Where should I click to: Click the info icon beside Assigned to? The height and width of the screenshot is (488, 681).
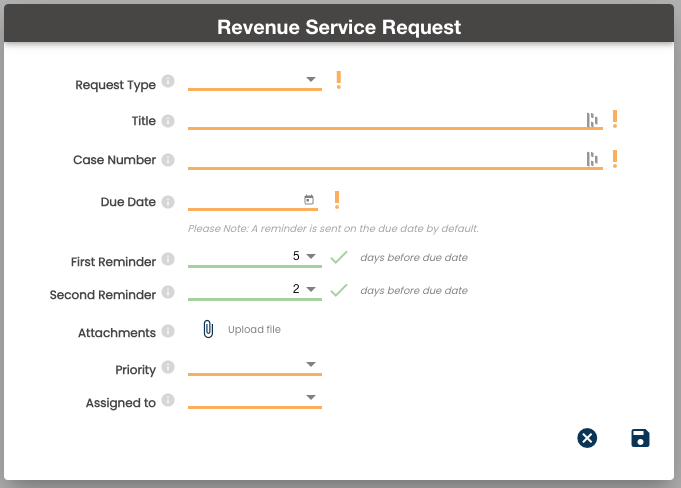click(x=168, y=400)
